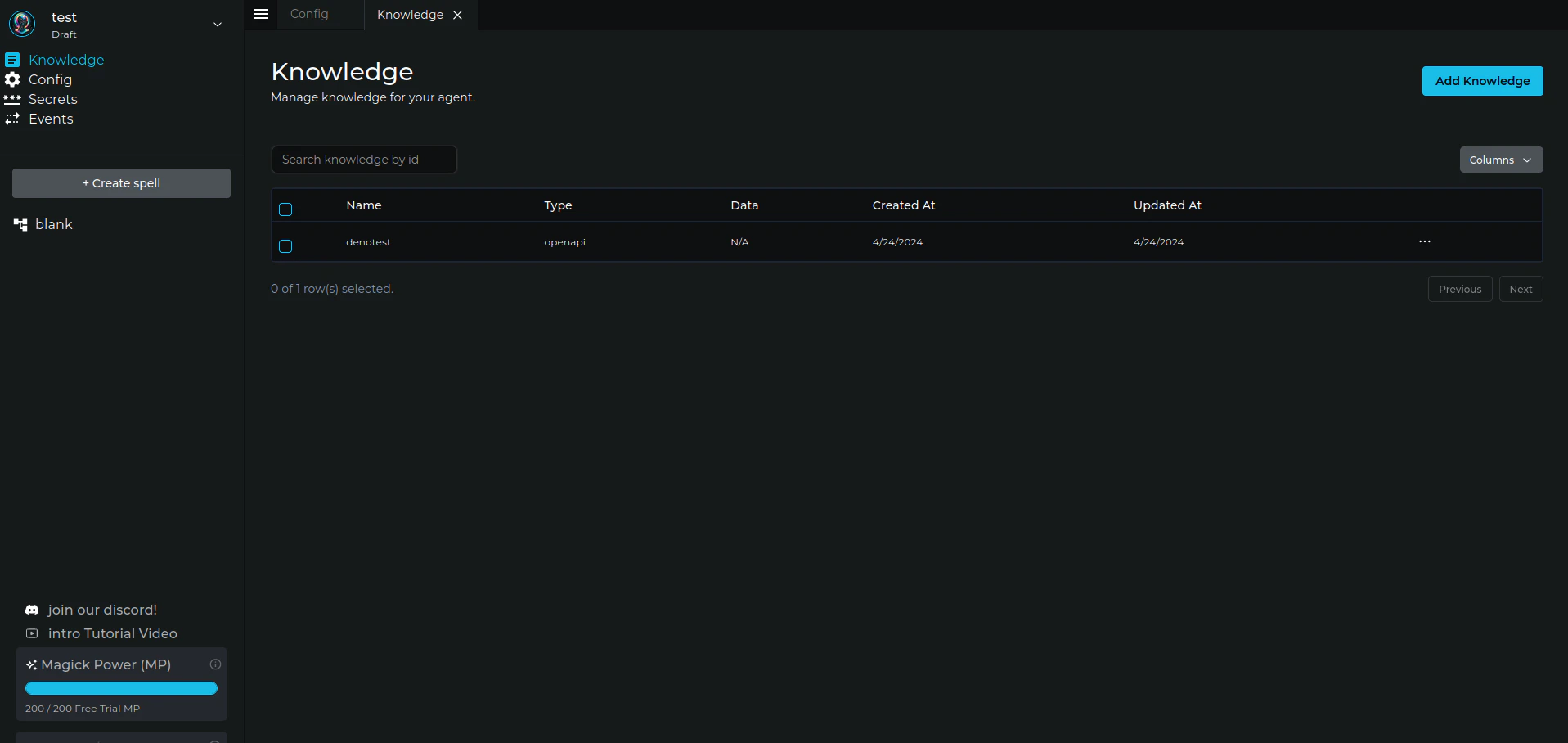Open the Columns dropdown
The height and width of the screenshot is (743, 1568).
click(x=1500, y=160)
